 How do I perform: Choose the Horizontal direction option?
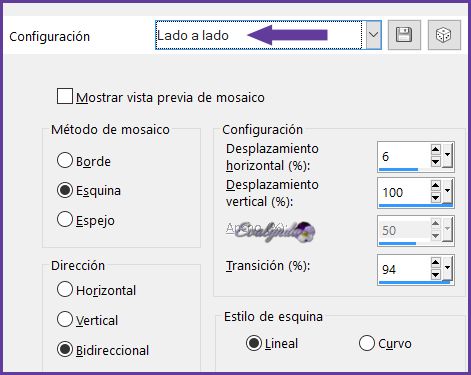click(65, 289)
